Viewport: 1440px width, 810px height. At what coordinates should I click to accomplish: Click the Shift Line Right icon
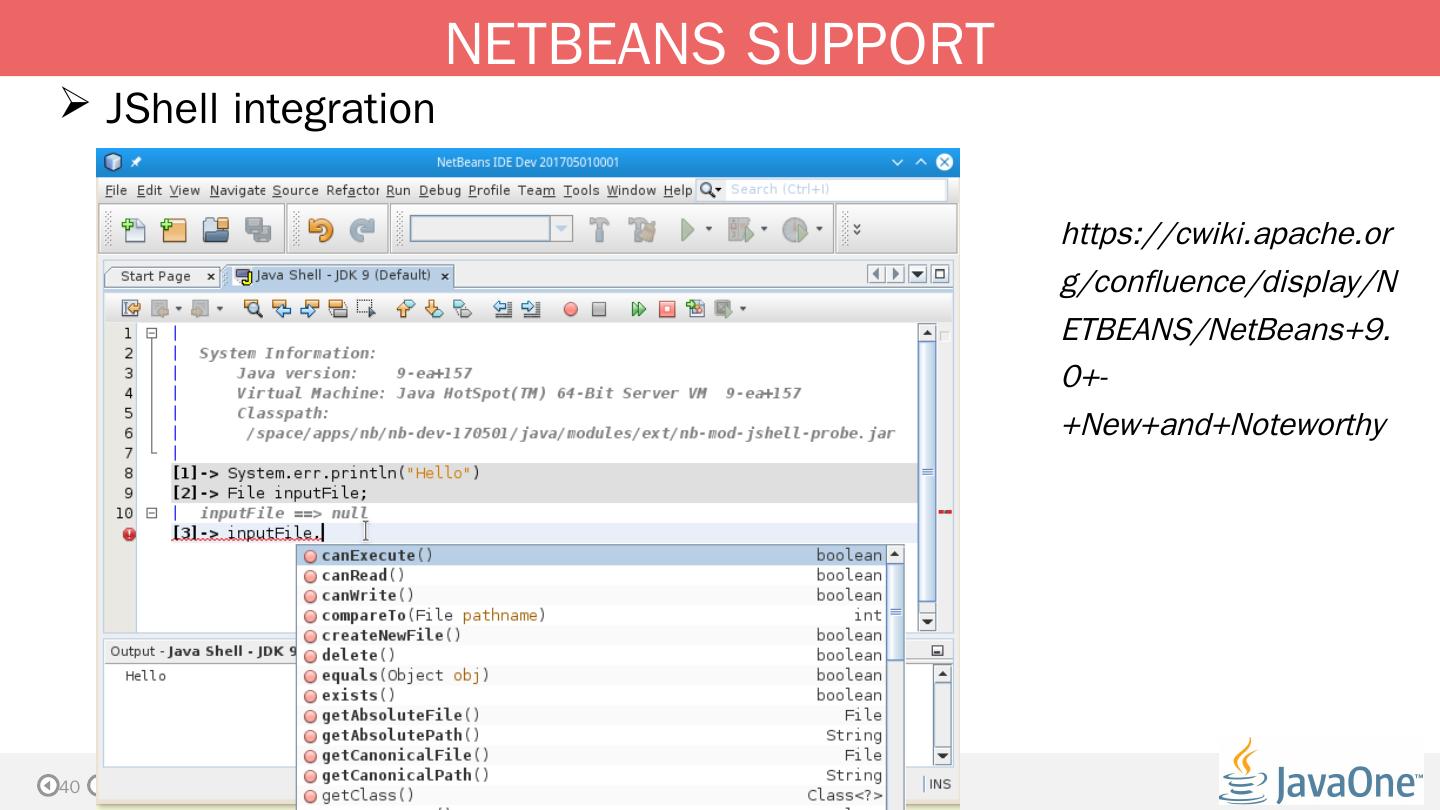[530, 309]
